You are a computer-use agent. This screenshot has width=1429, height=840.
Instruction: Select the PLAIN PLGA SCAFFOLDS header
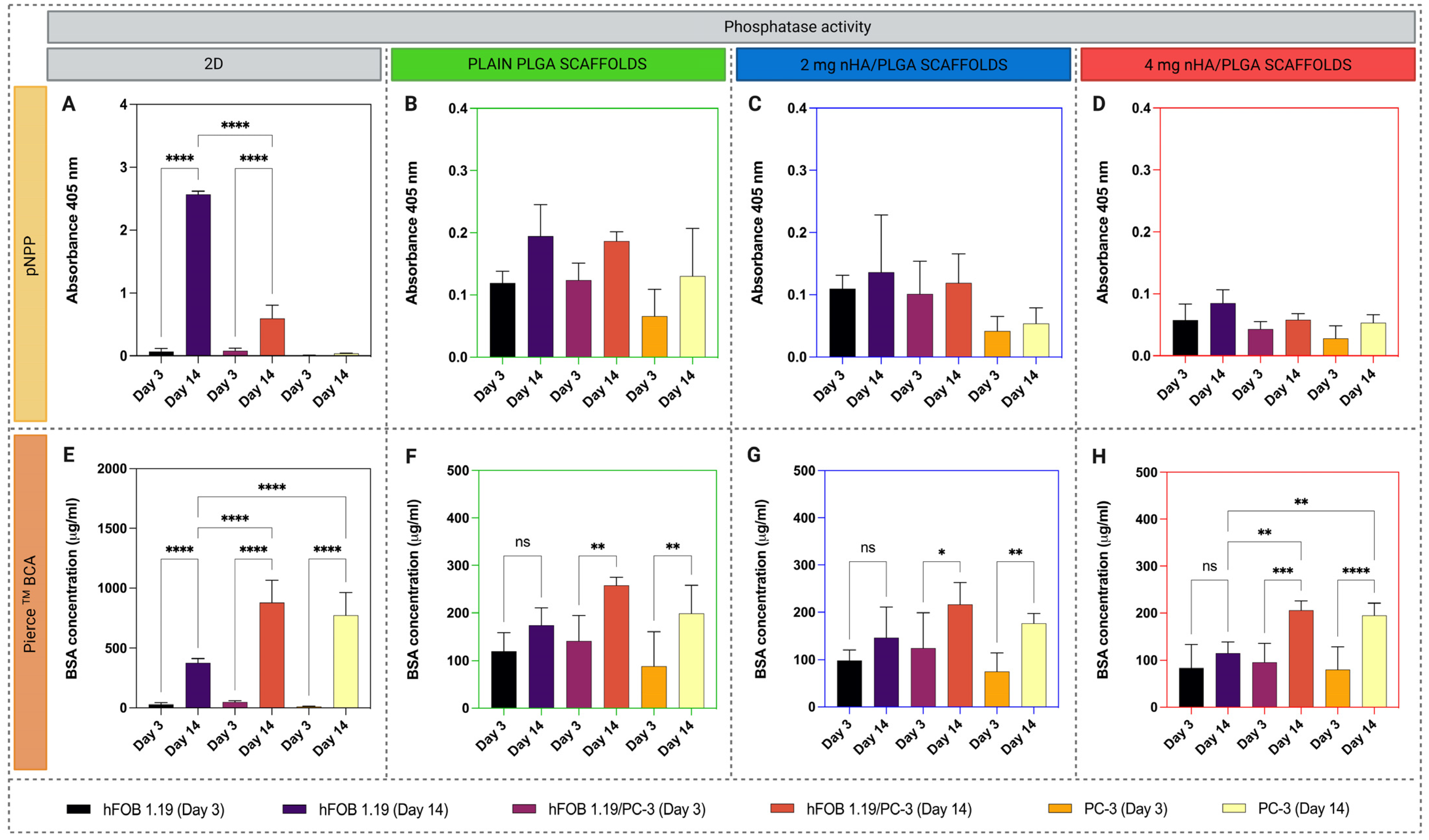tap(558, 64)
